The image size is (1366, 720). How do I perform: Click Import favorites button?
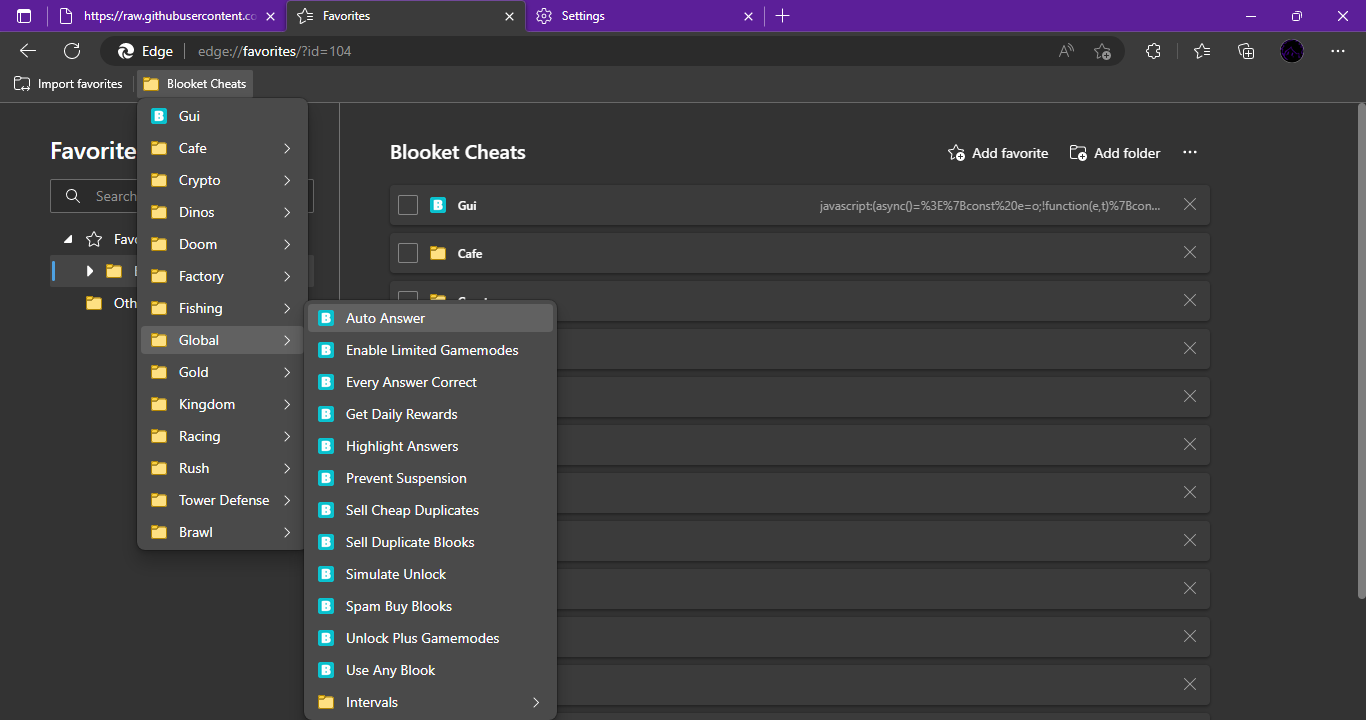click(68, 84)
